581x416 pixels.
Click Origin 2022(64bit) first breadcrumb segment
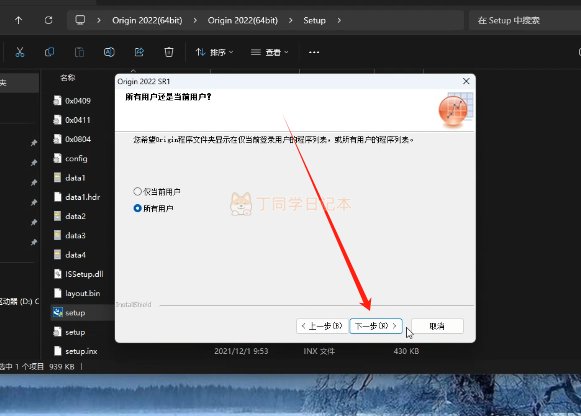(x=147, y=20)
